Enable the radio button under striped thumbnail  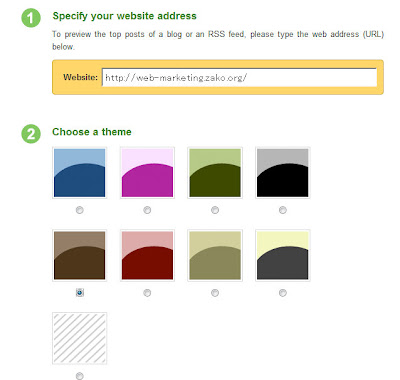80,376
